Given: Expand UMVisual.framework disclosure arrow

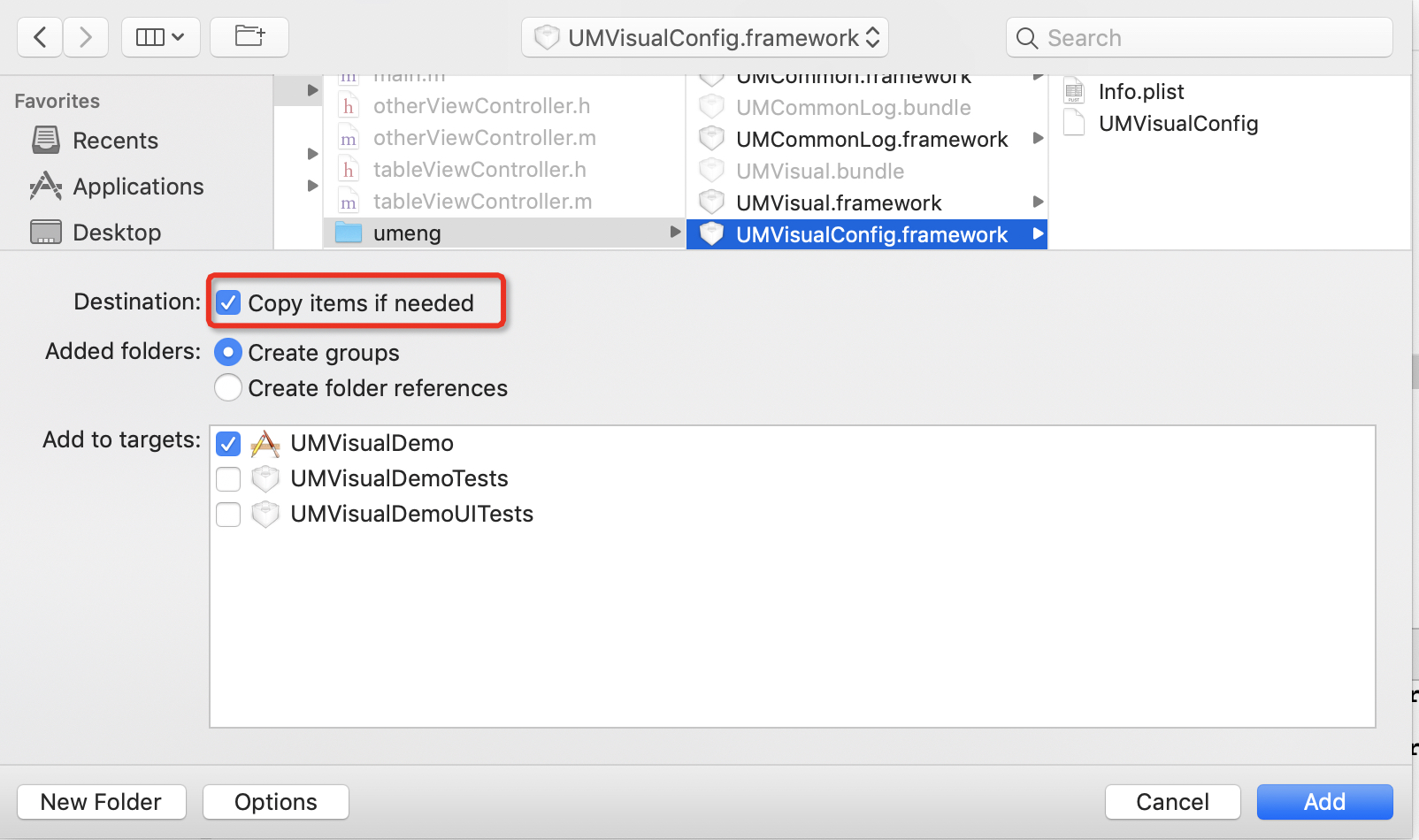Looking at the screenshot, I should point(1038,202).
